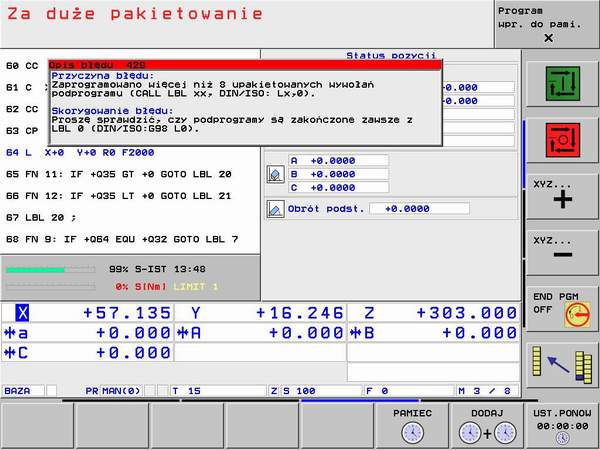Select the highlighted X axis label
The height and width of the screenshot is (450, 600).
tap(22, 313)
